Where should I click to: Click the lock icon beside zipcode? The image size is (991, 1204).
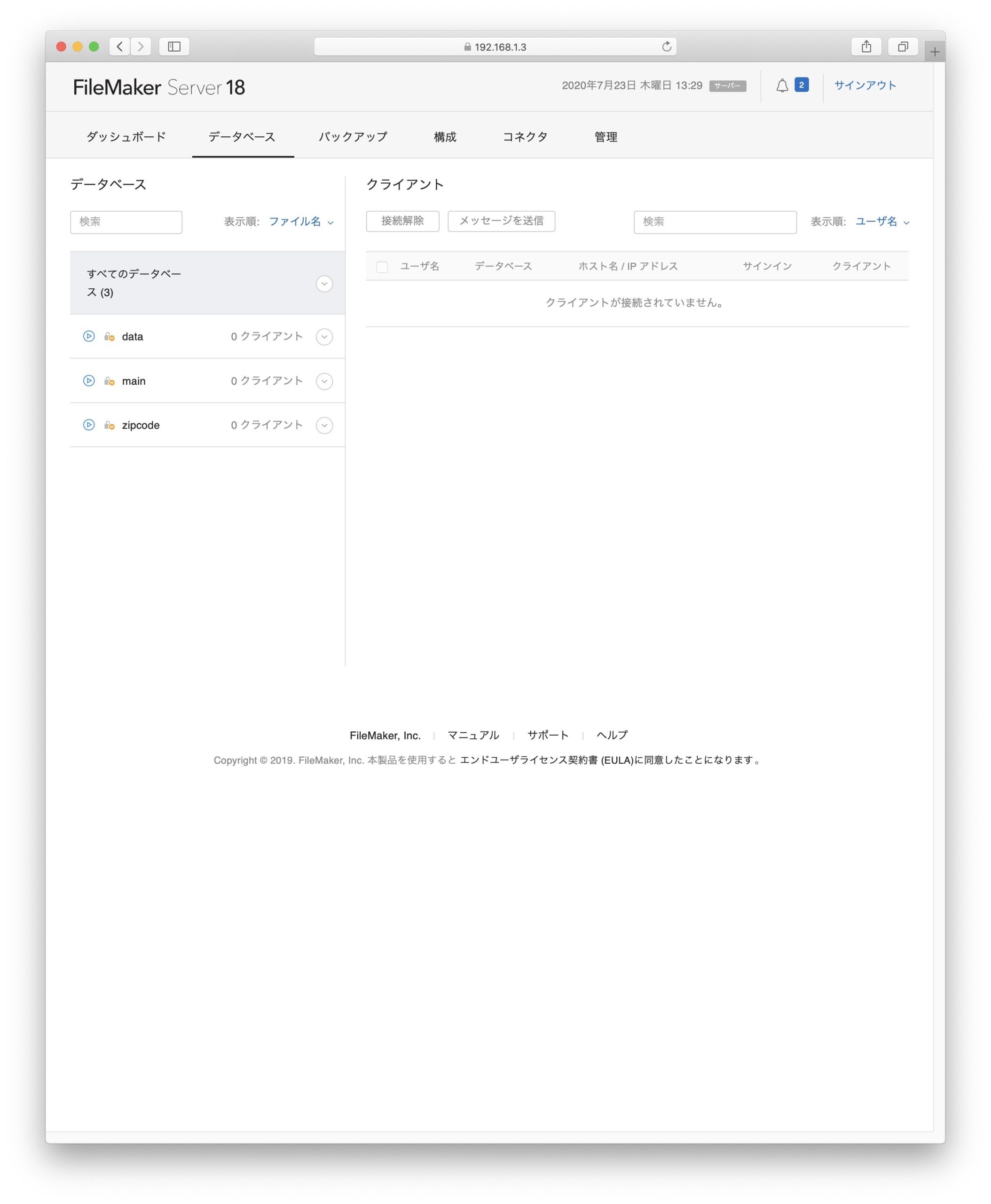click(x=109, y=425)
